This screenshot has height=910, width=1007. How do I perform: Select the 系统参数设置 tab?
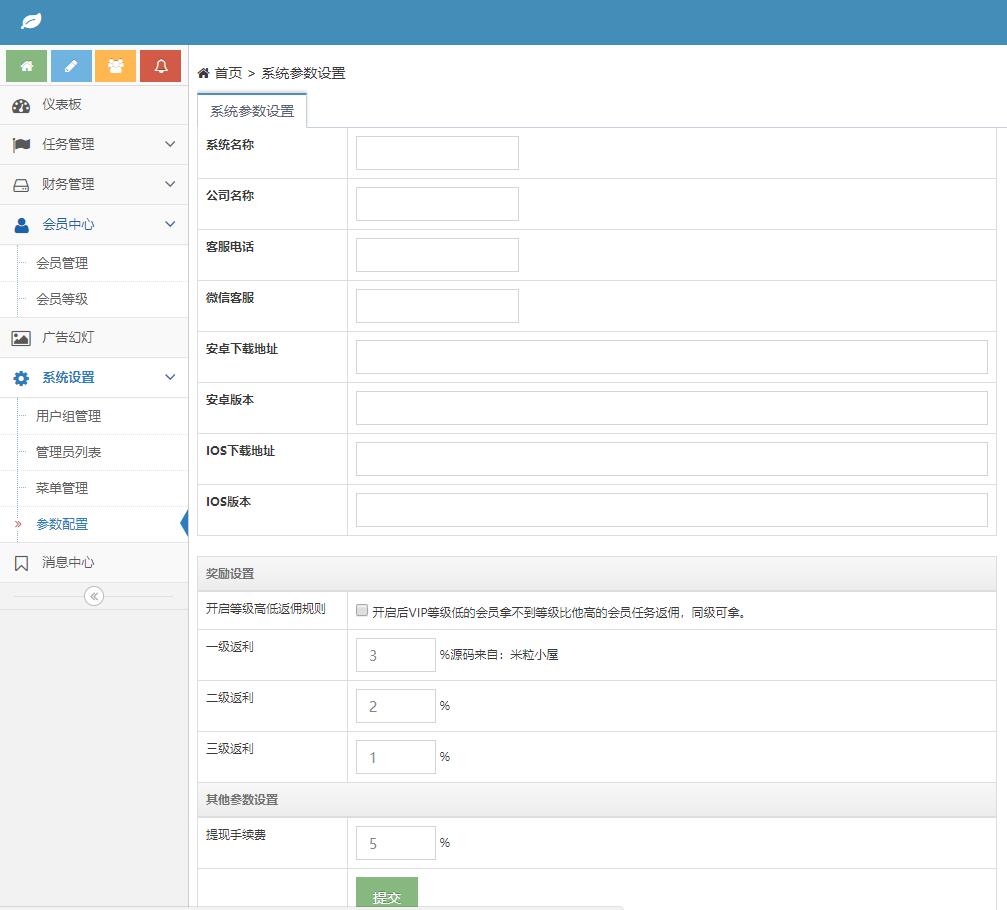252,111
